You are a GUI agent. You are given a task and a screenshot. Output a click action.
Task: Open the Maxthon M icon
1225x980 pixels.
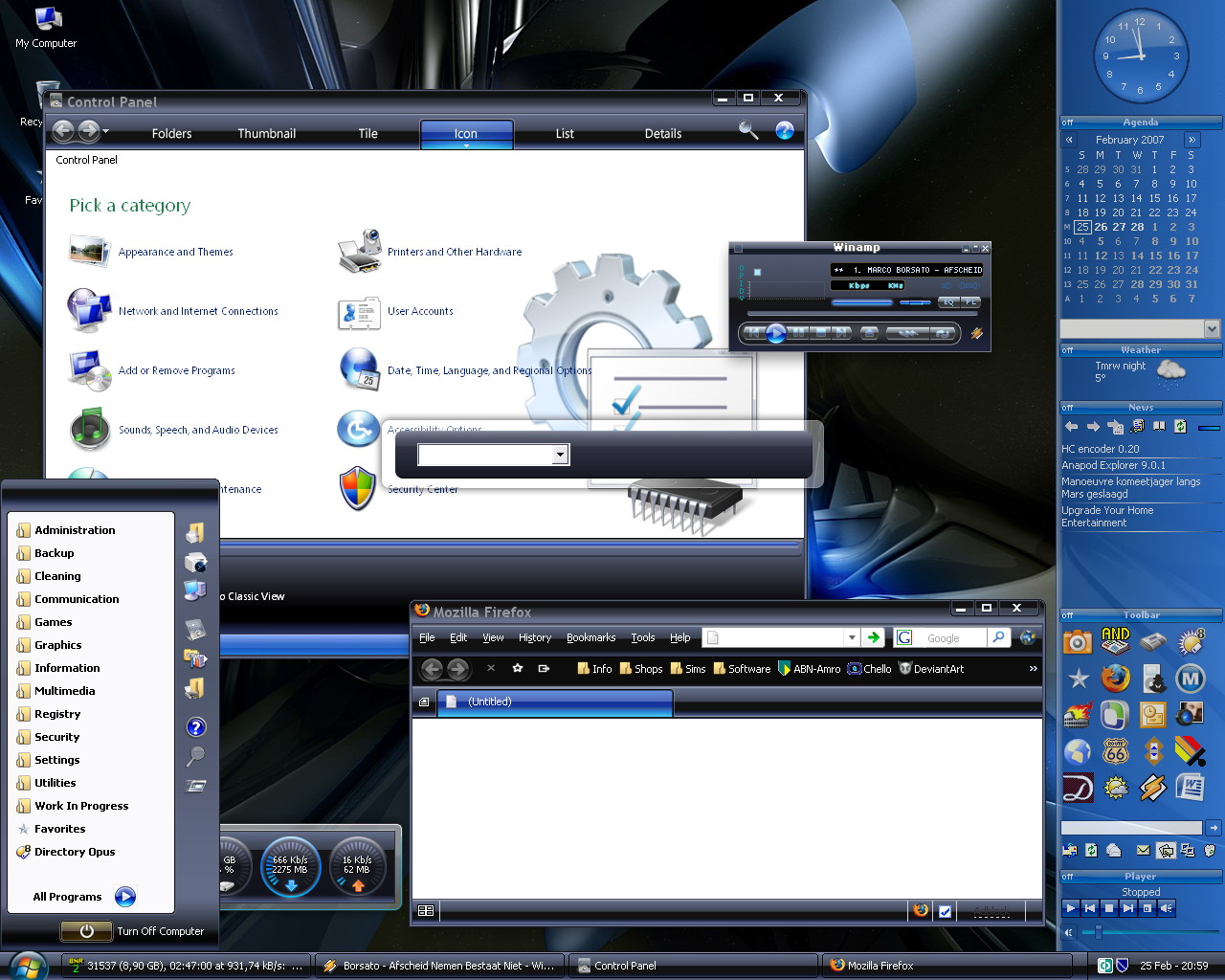pos(1191,679)
